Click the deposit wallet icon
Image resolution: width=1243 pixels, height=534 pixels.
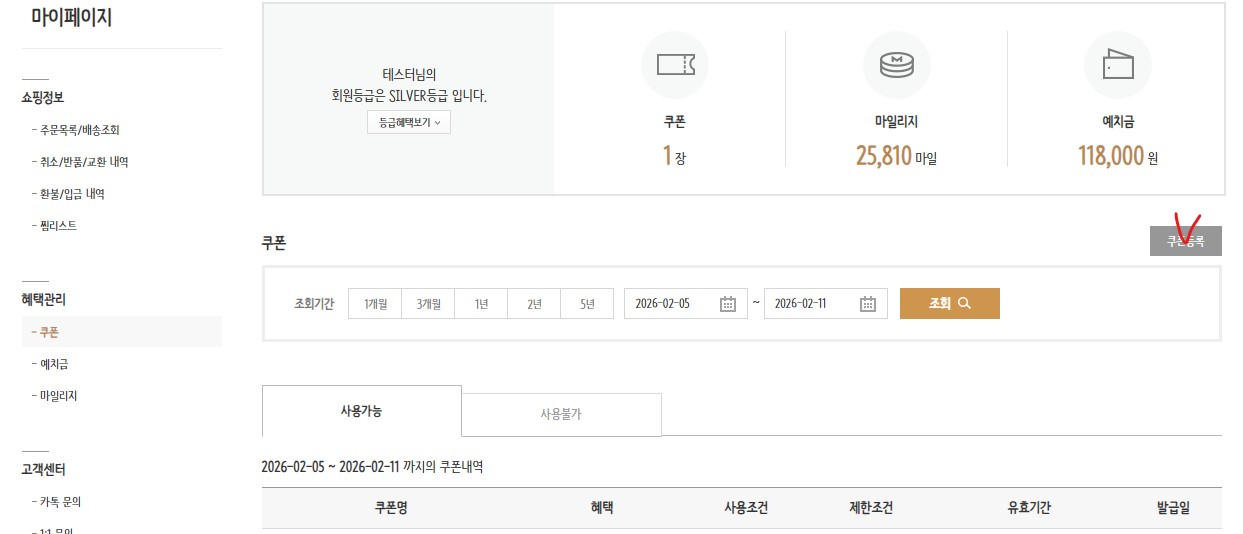tap(1117, 65)
